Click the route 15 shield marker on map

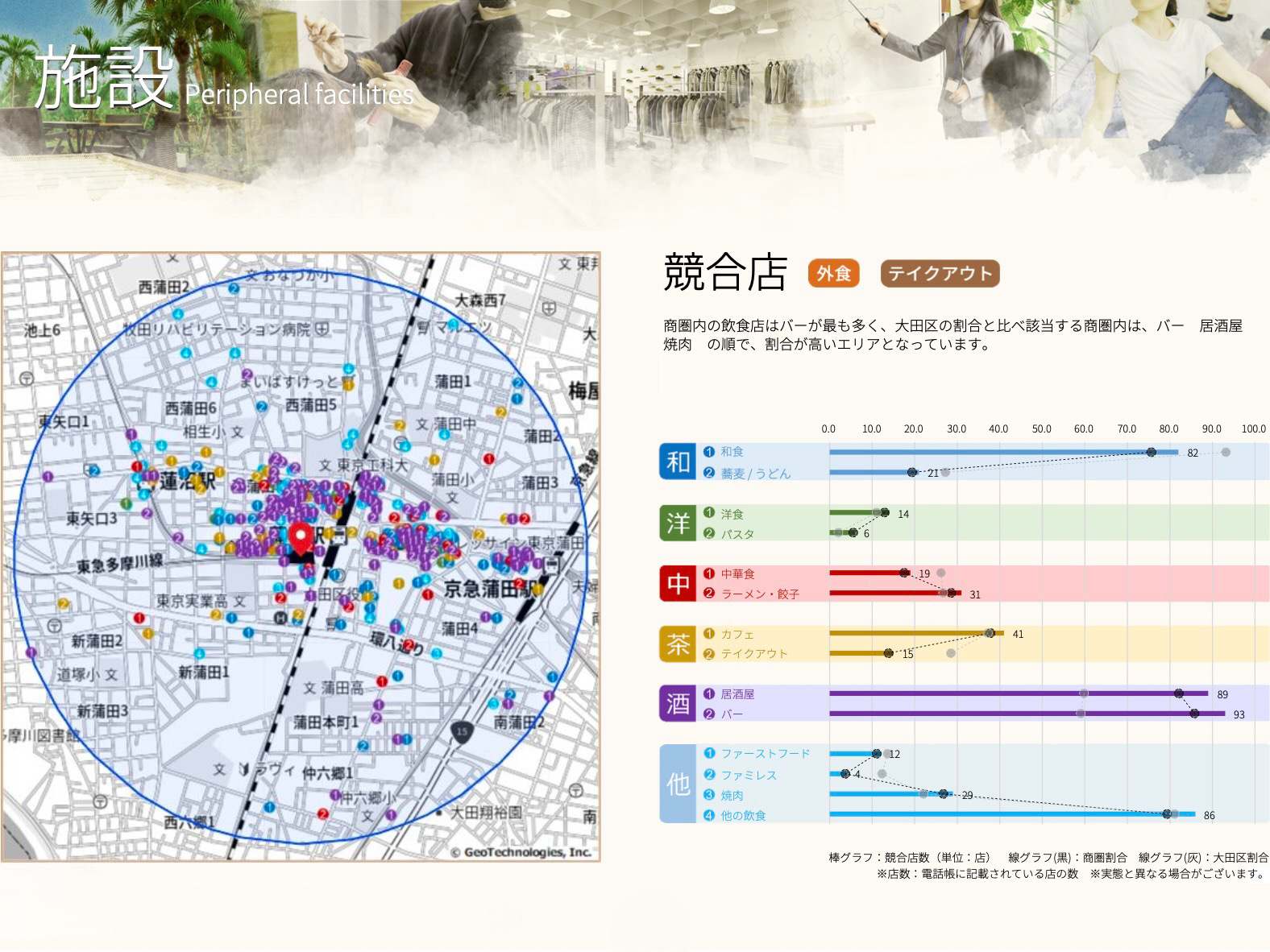[x=462, y=732]
